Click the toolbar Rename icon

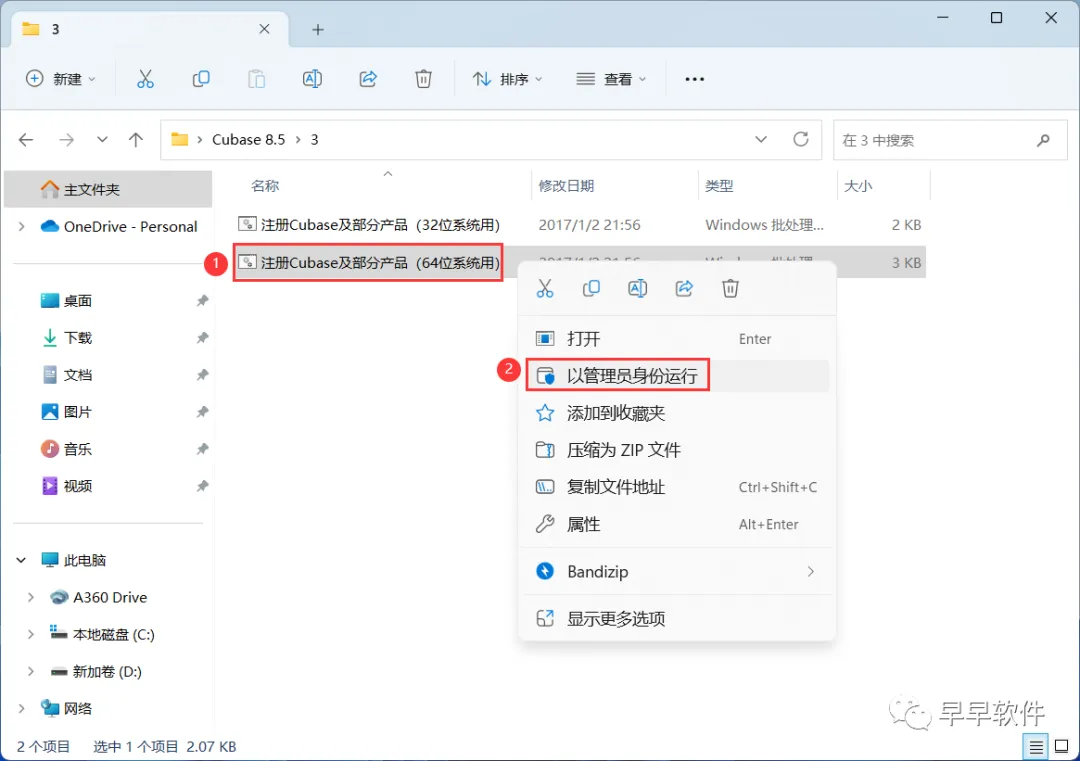pyautogui.click(x=312, y=79)
